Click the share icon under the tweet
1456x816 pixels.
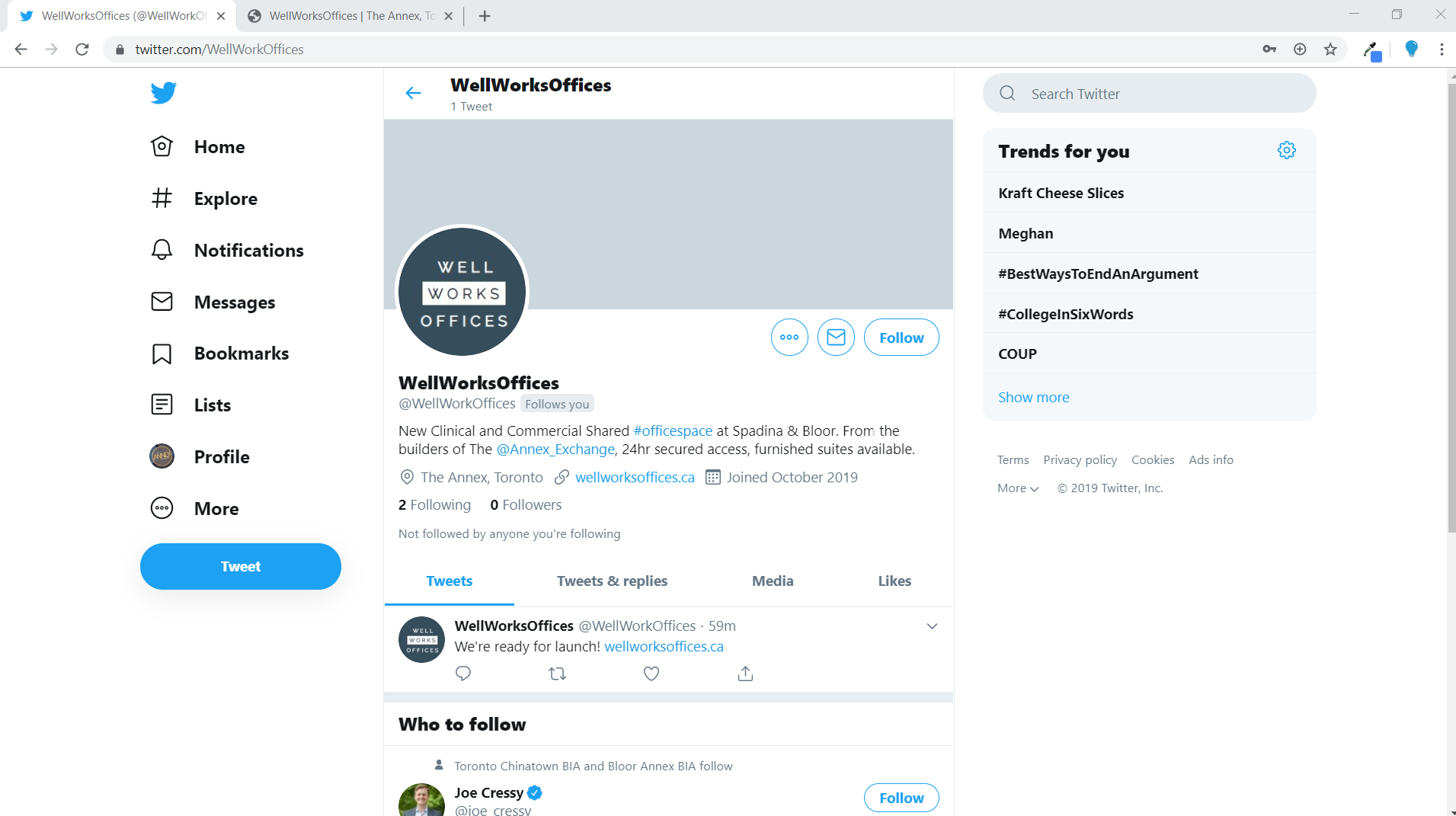coord(745,674)
